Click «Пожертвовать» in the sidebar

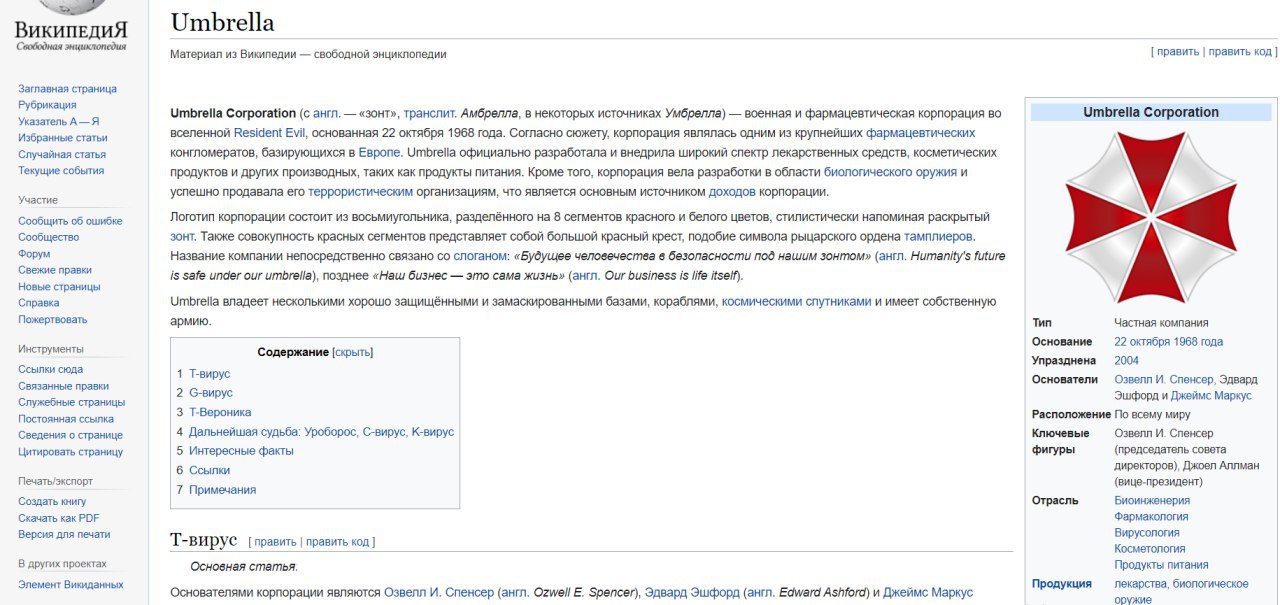(x=52, y=319)
